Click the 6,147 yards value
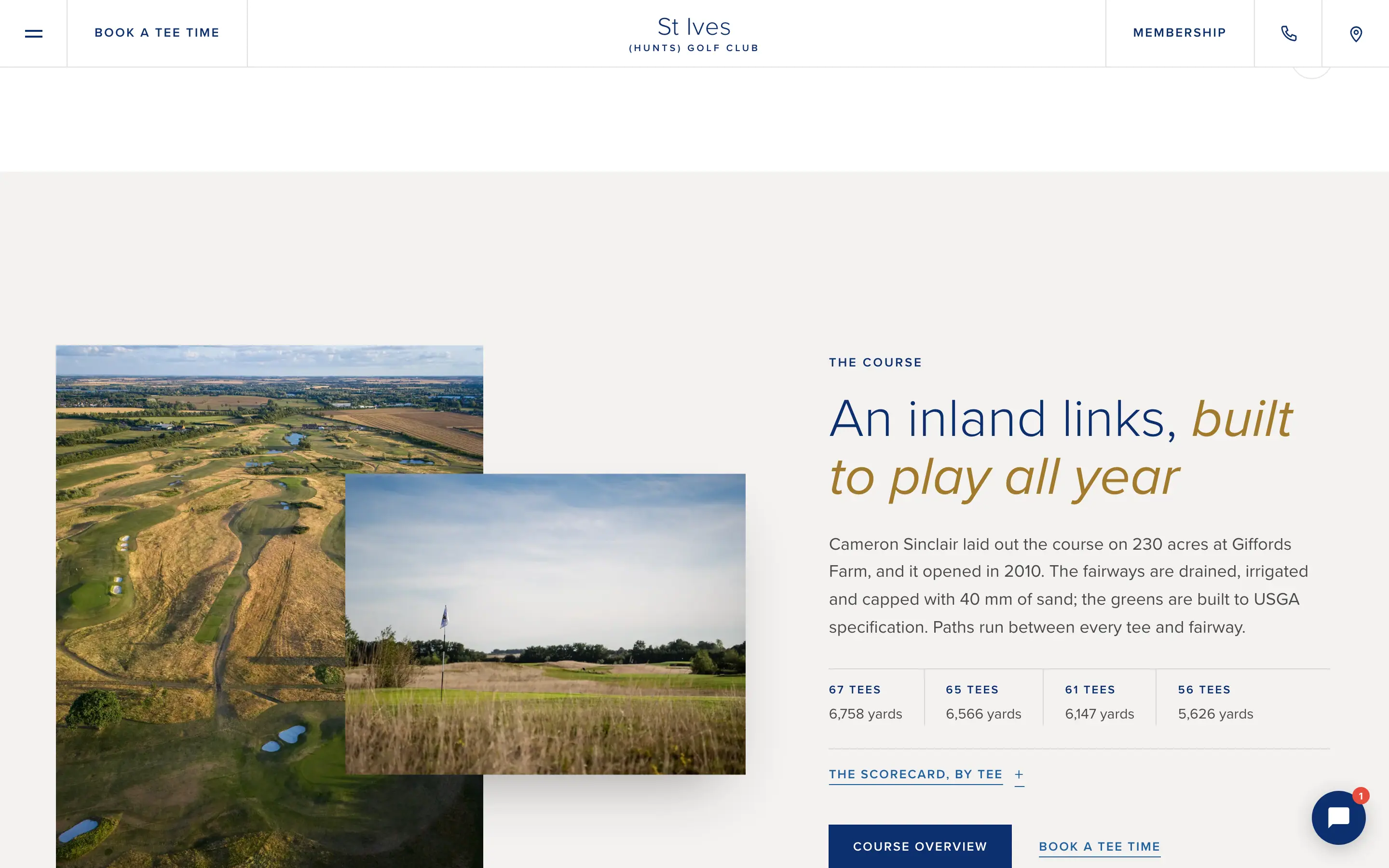Viewport: 1389px width, 868px height. pyautogui.click(x=1099, y=714)
